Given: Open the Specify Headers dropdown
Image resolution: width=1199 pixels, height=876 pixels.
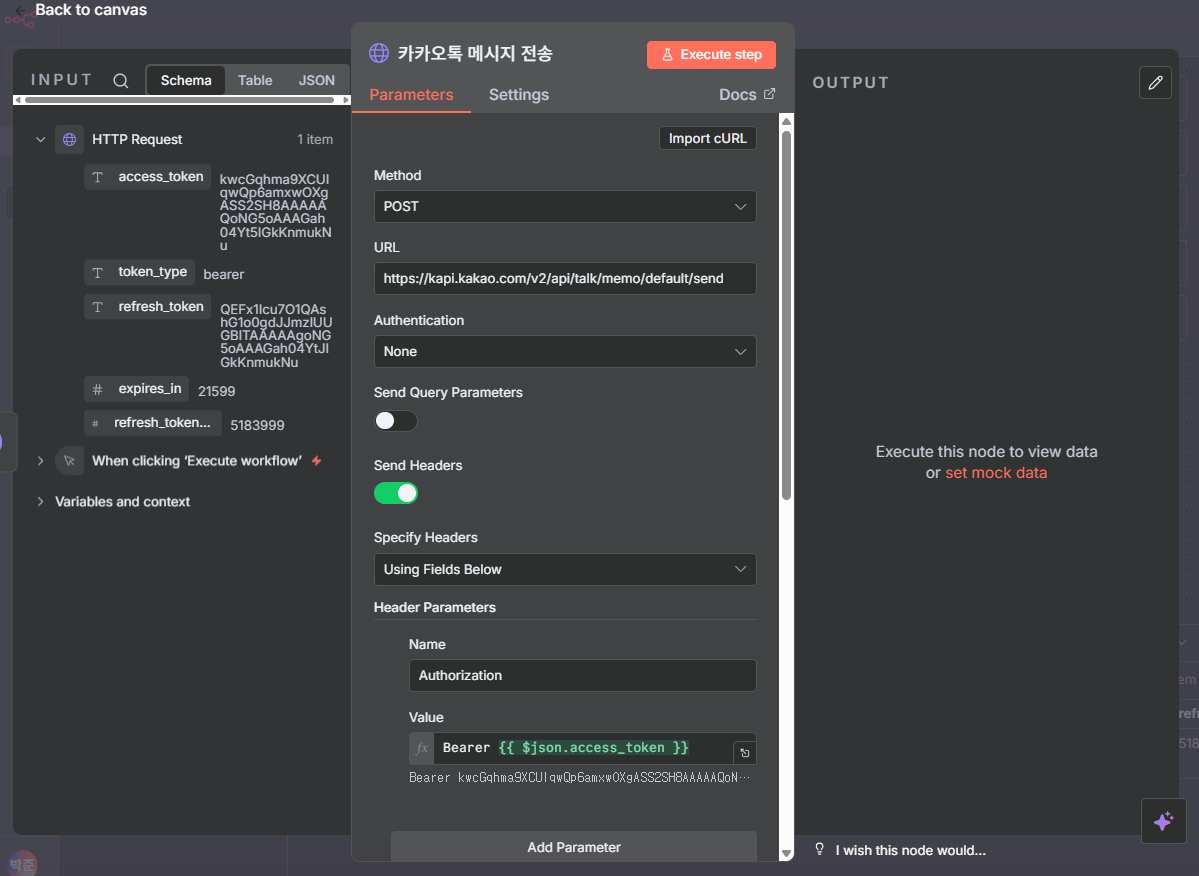Looking at the screenshot, I should pyautogui.click(x=564, y=570).
